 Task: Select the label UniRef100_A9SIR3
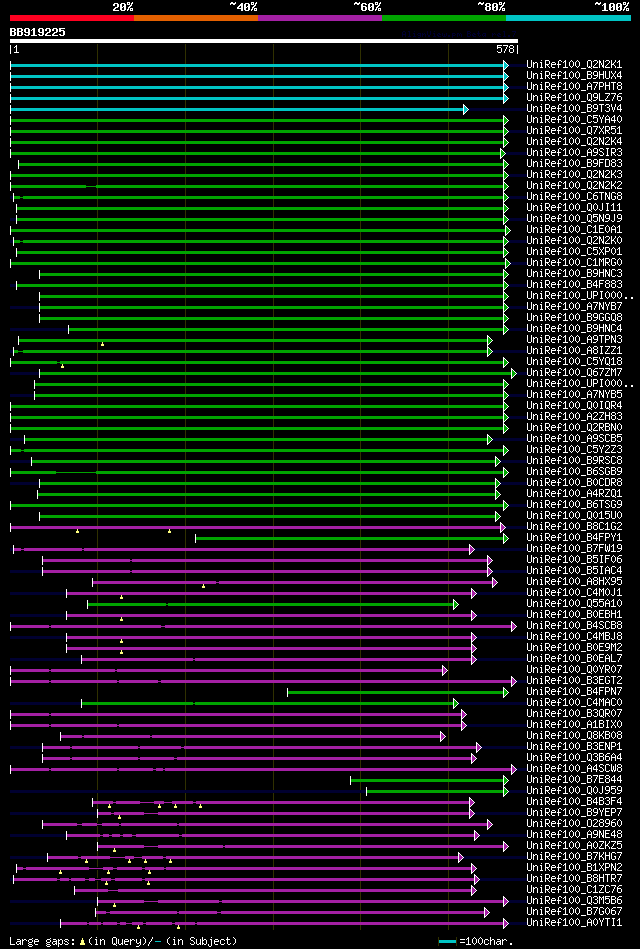[574, 153]
